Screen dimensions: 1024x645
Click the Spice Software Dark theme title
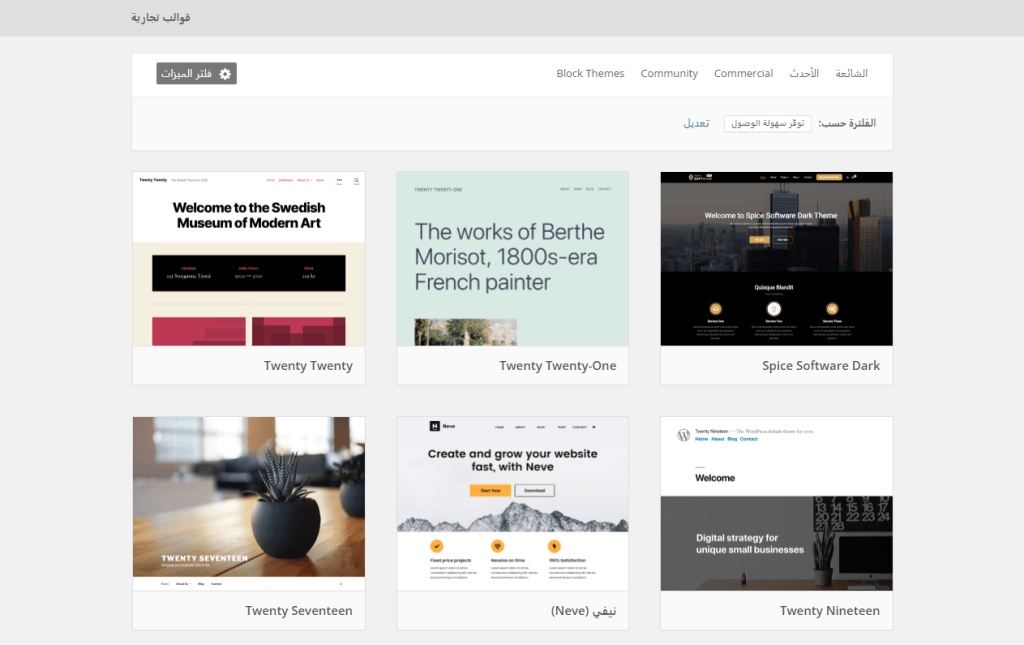point(821,366)
